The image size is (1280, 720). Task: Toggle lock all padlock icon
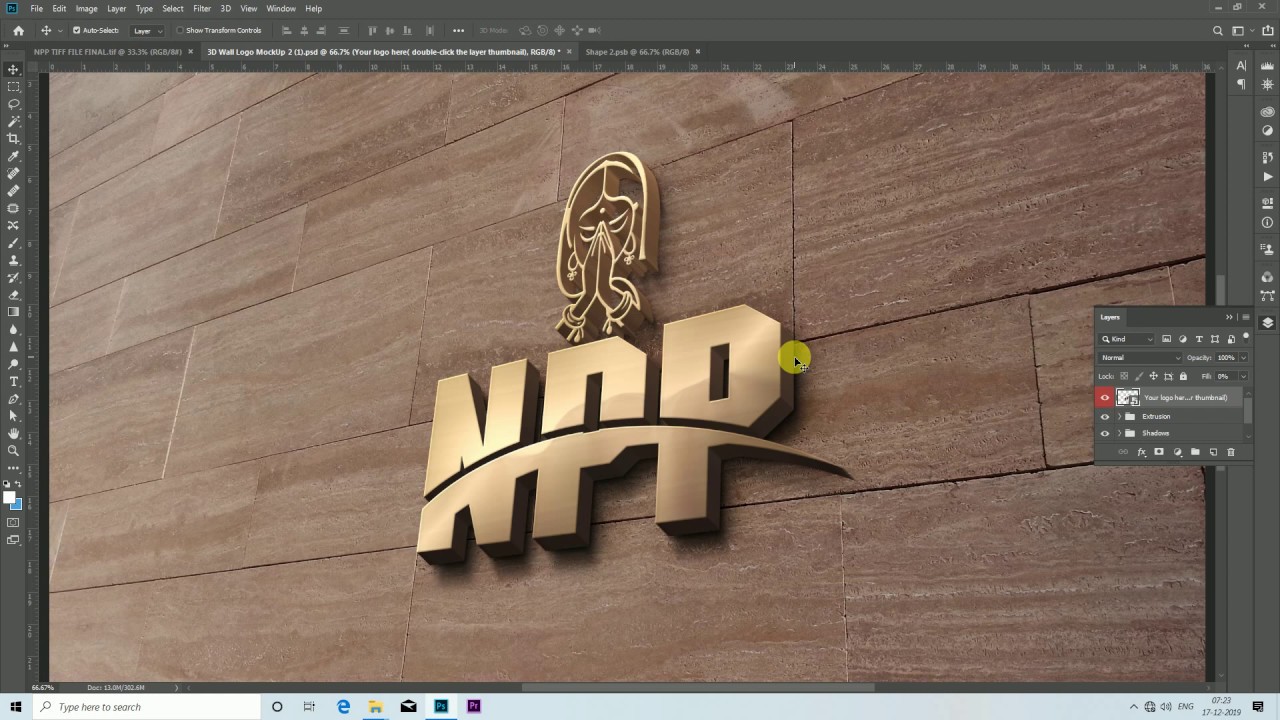1183,376
